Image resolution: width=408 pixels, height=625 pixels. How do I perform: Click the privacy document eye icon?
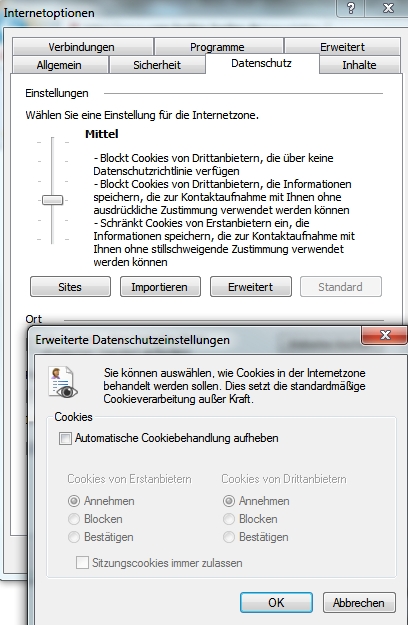click(63, 382)
